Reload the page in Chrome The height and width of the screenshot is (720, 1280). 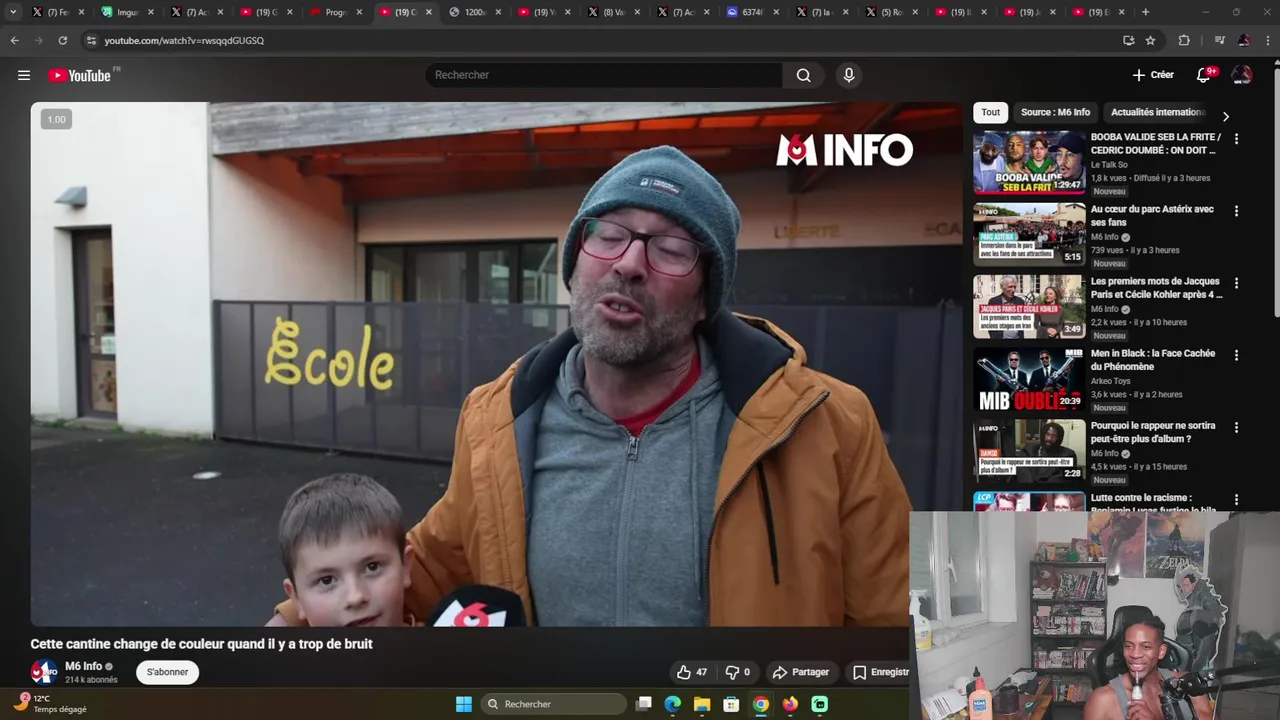click(x=62, y=40)
